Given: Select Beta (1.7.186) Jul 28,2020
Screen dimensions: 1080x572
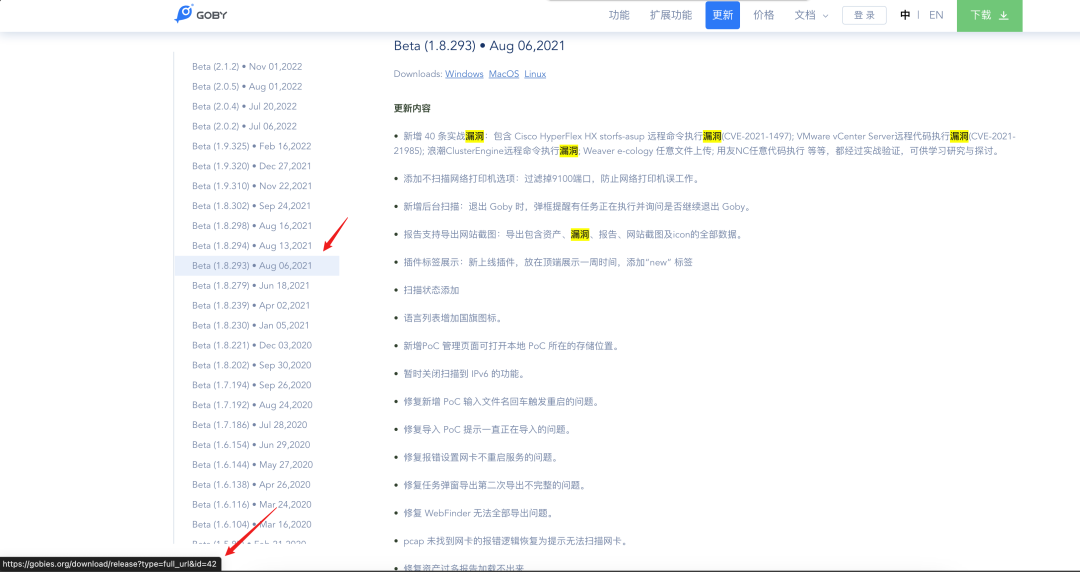Looking at the screenshot, I should pyautogui.click(x=250, y=425).
